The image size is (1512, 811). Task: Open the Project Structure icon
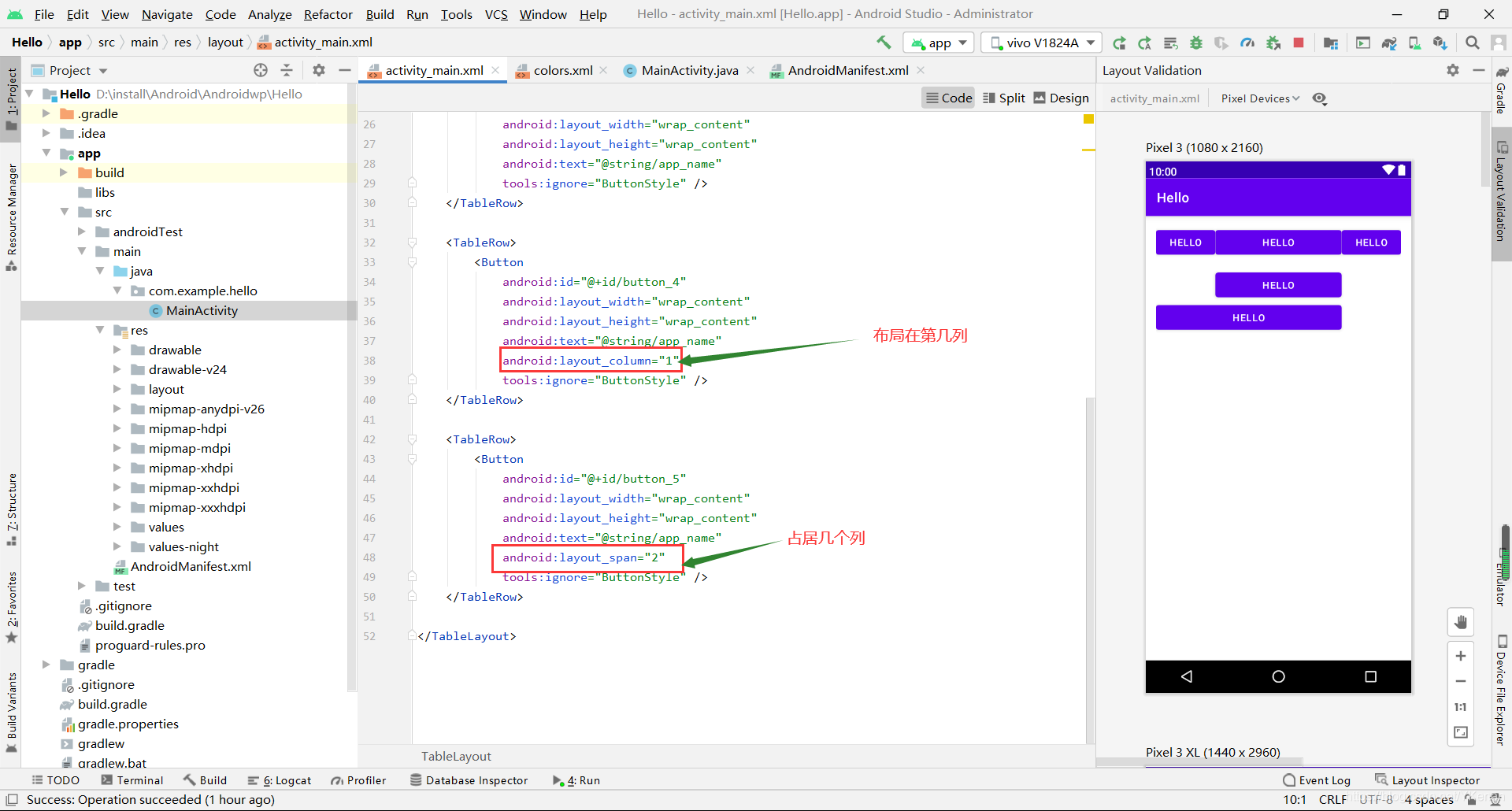coord(1331,43)
